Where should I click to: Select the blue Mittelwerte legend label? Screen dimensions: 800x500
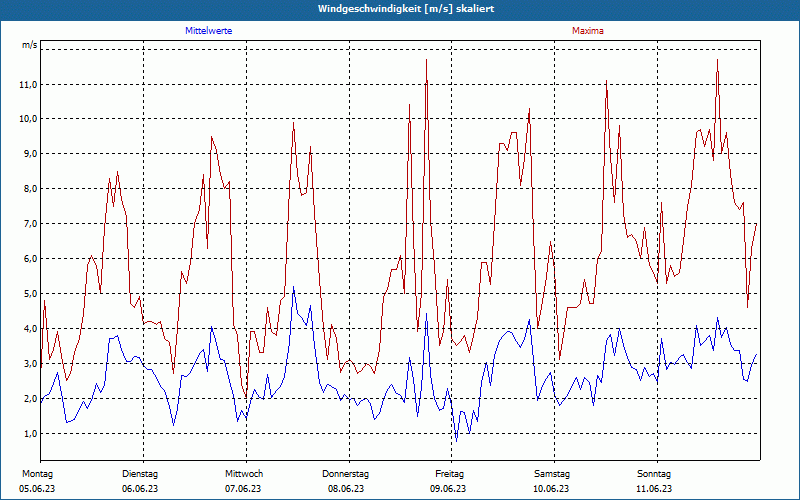click(x=209, y=31)
